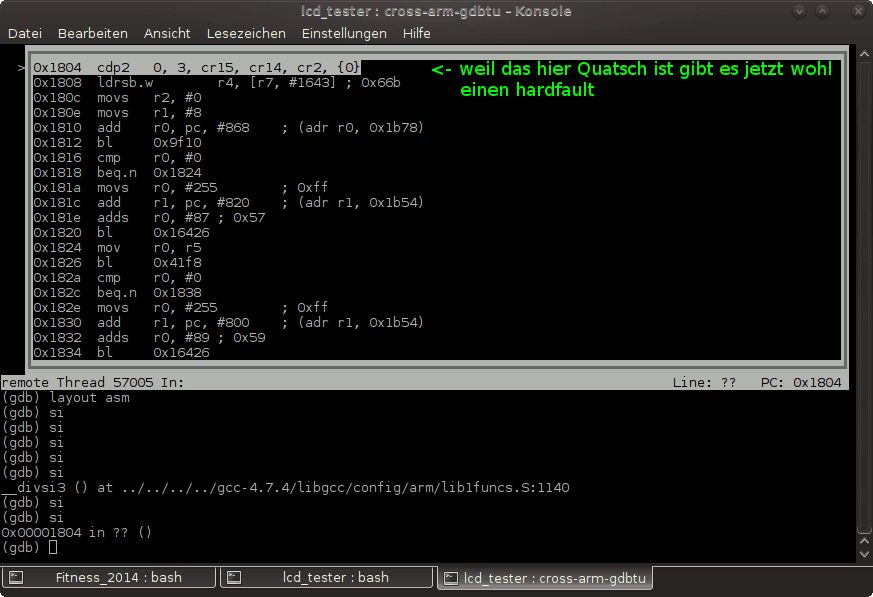Open the Ansicht menu
This screenshot has height=597, width=873.
click(x=167, y=33)
